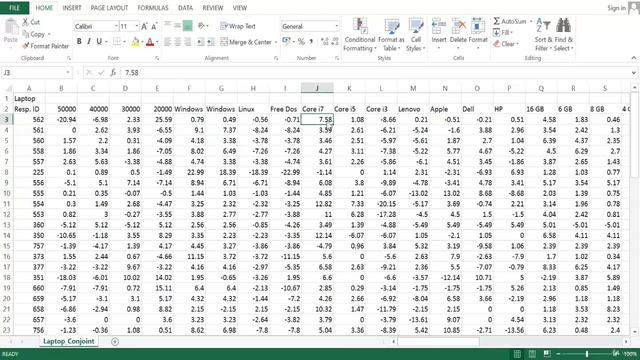Open the borders dropdown

click(124, 42)
